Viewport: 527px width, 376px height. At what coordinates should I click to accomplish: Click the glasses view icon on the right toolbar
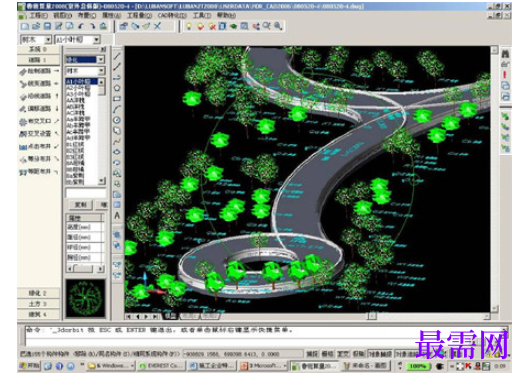point(505,64)
